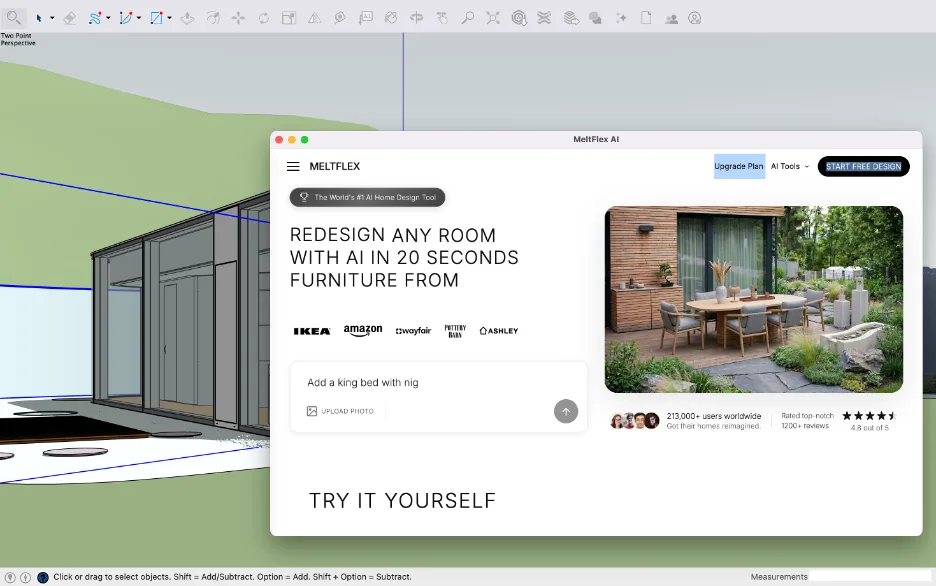Viewport: 936px width, 586px height.
Task: Open the AI Tools dropdown menu
Action: point(790,166)
